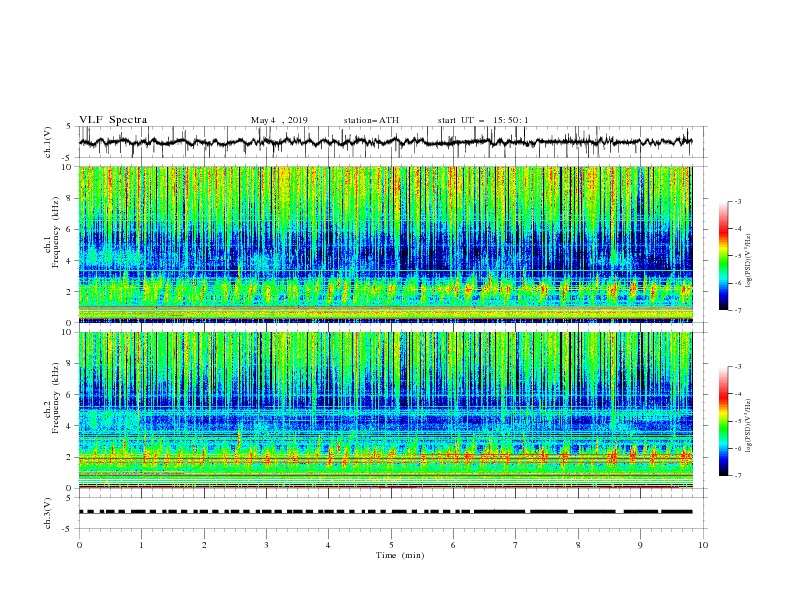Click the "-3" label on ch.1 colorbar

tap(738, 201)
